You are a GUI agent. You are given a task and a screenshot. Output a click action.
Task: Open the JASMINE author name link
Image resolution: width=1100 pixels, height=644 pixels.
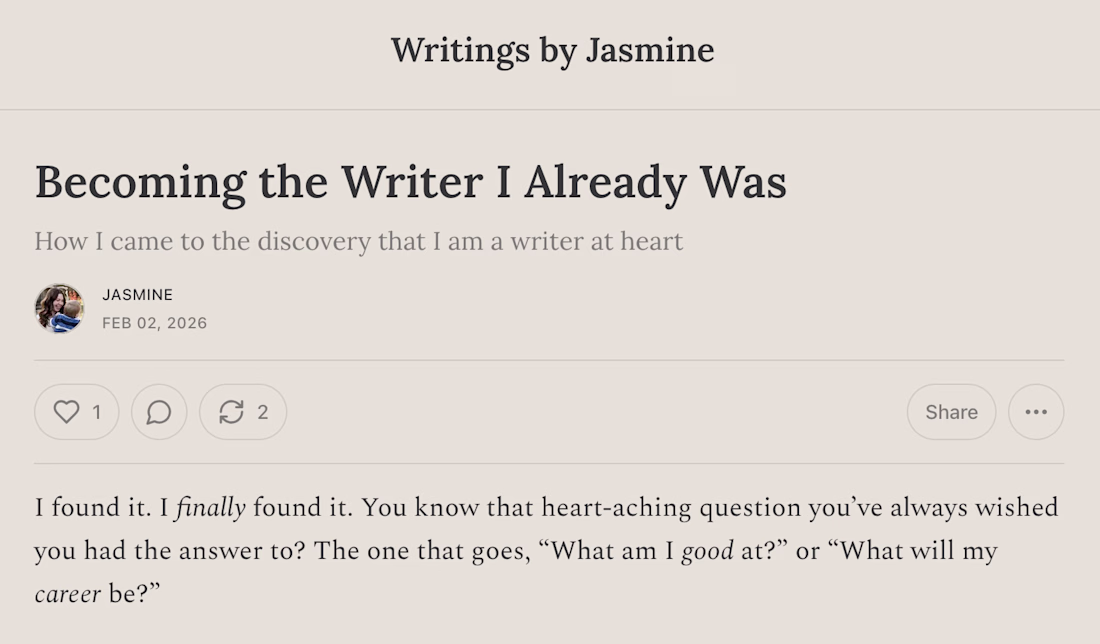click(x=137, y=295)
